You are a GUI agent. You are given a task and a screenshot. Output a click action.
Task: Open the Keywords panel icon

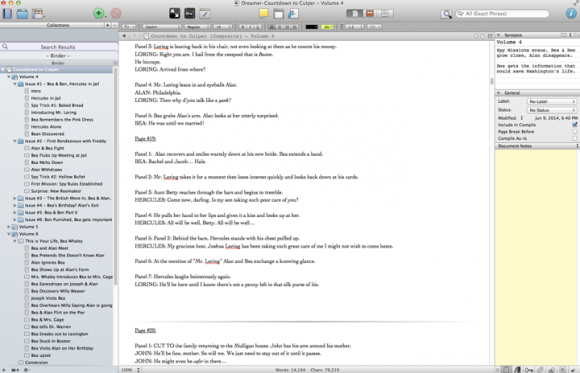pyautogui.click(x=190, y=14)
